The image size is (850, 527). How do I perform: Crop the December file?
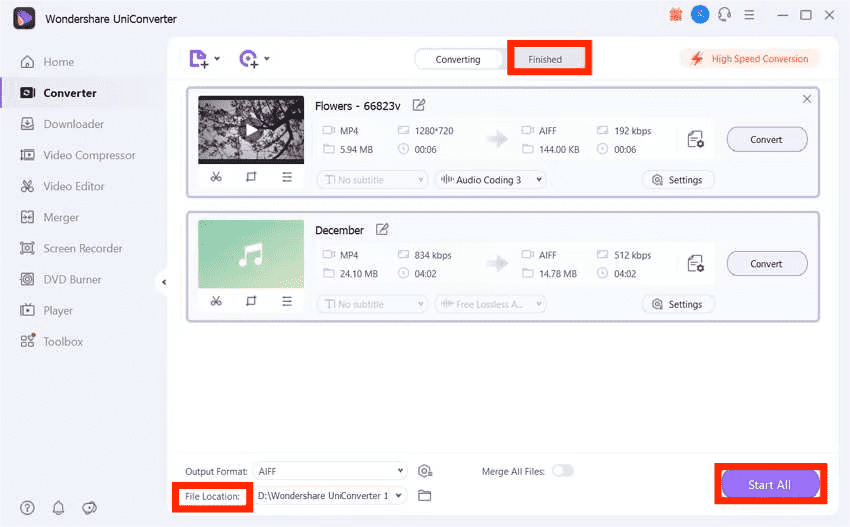click(x=251, y=301)
